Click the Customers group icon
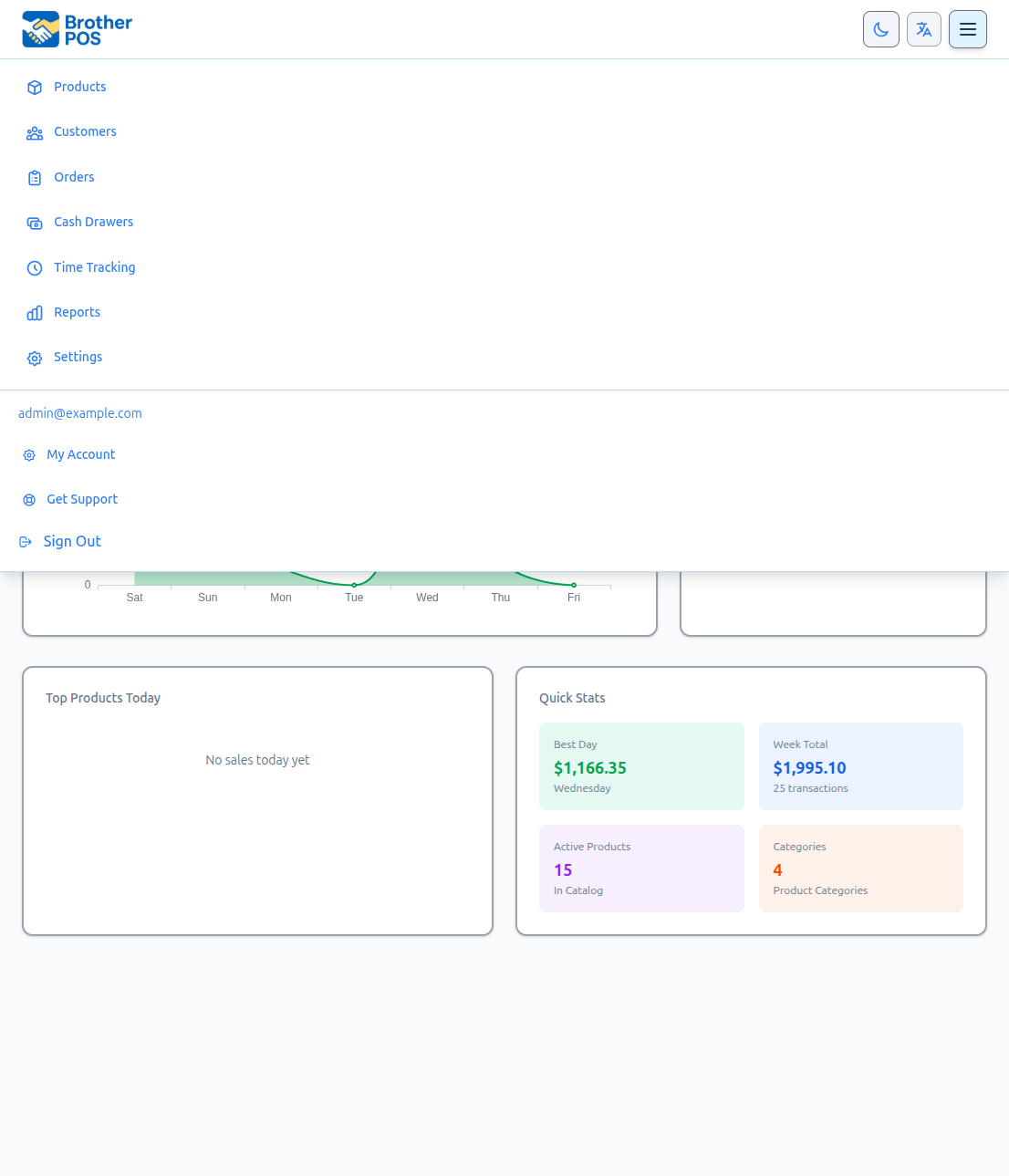The image size is (1009, 1176). 35,132
